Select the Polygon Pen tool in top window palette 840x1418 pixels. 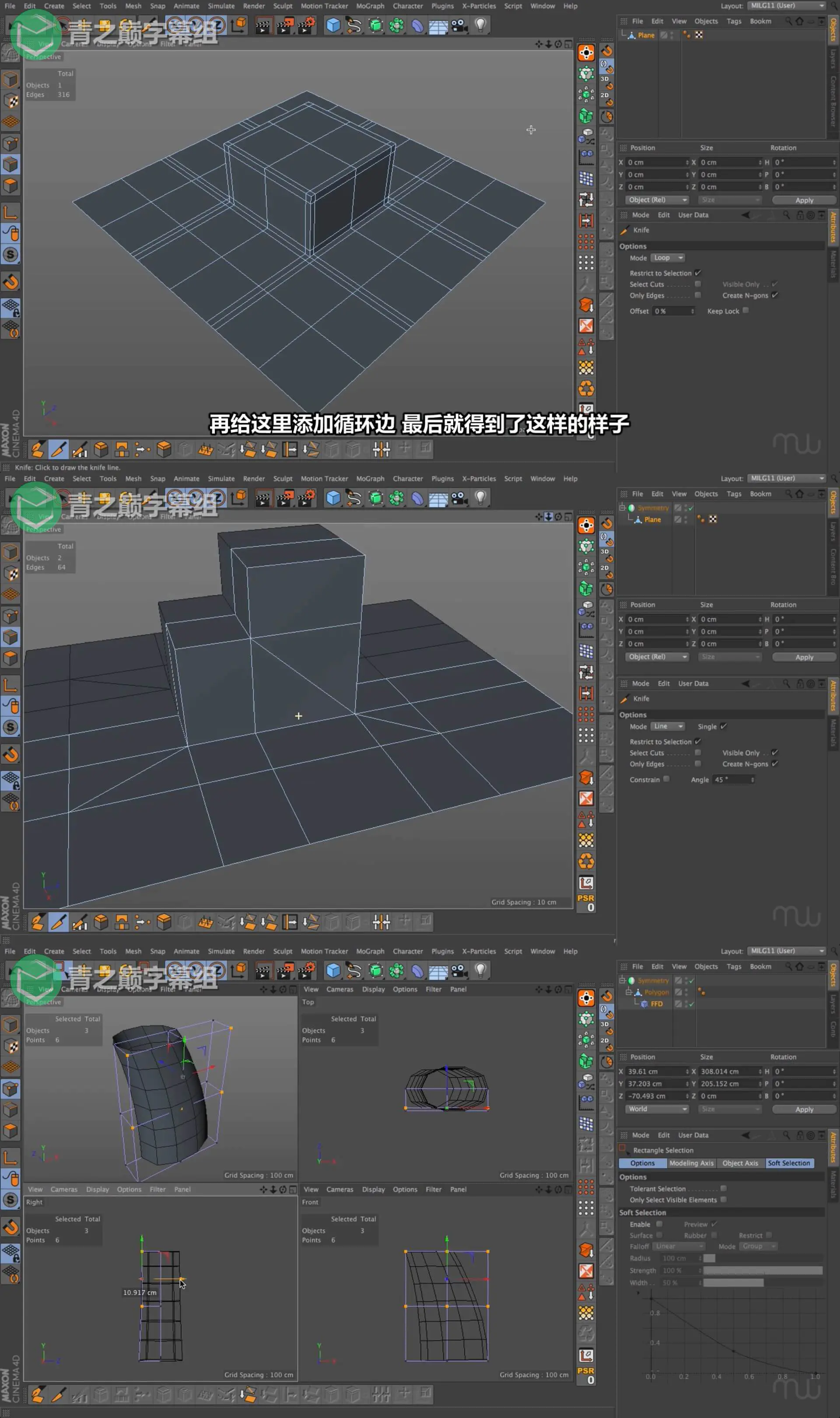click(x=37, y=450)
